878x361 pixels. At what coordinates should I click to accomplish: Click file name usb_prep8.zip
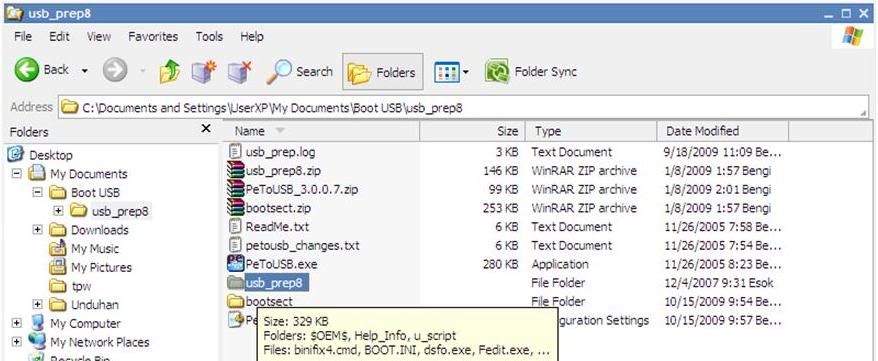point(283,171)
